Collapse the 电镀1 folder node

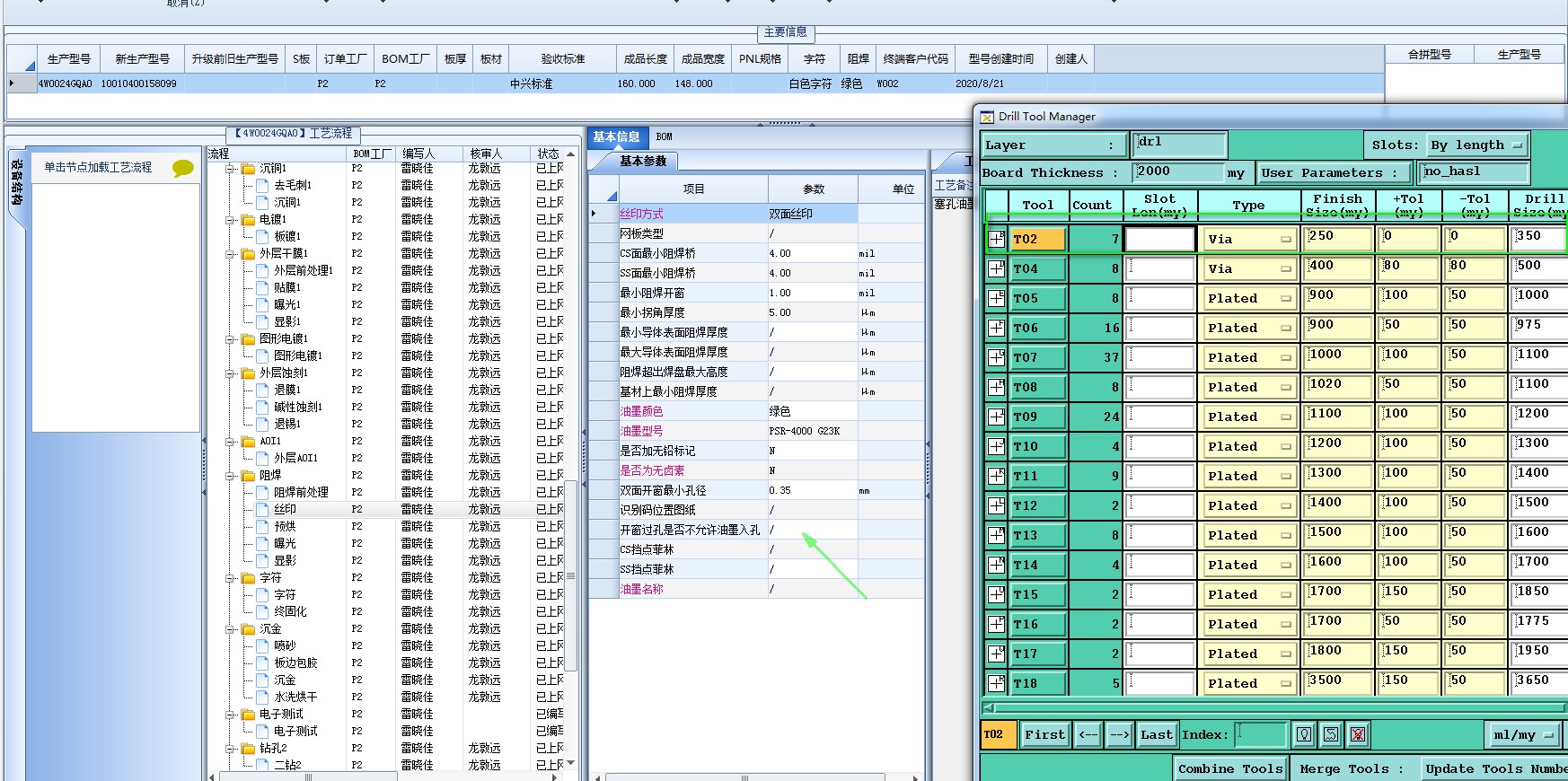pyautogui.click(x=231, y=219)
